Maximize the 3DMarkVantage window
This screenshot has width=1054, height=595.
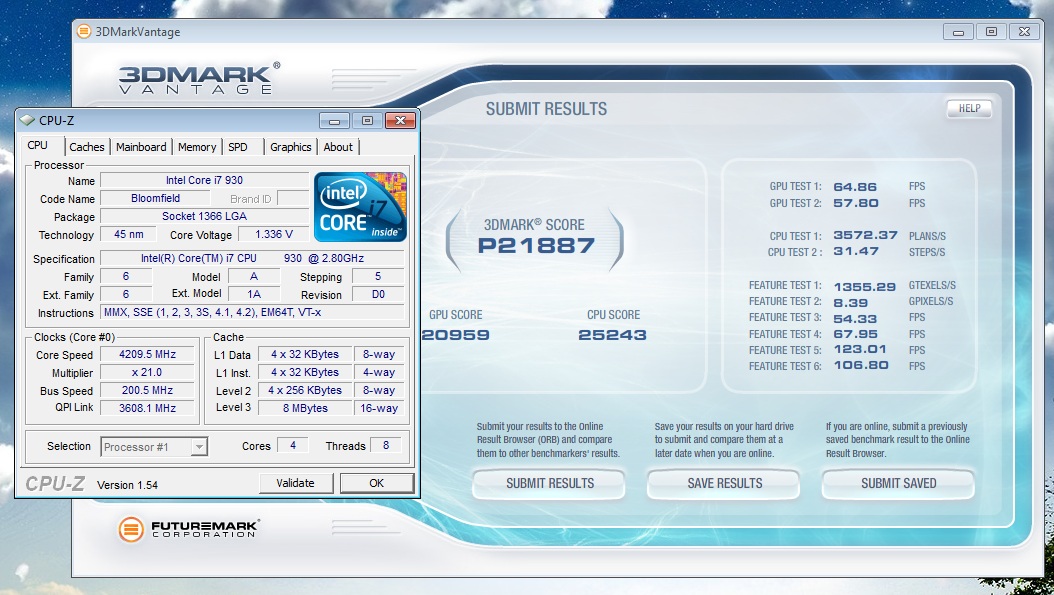991,32
